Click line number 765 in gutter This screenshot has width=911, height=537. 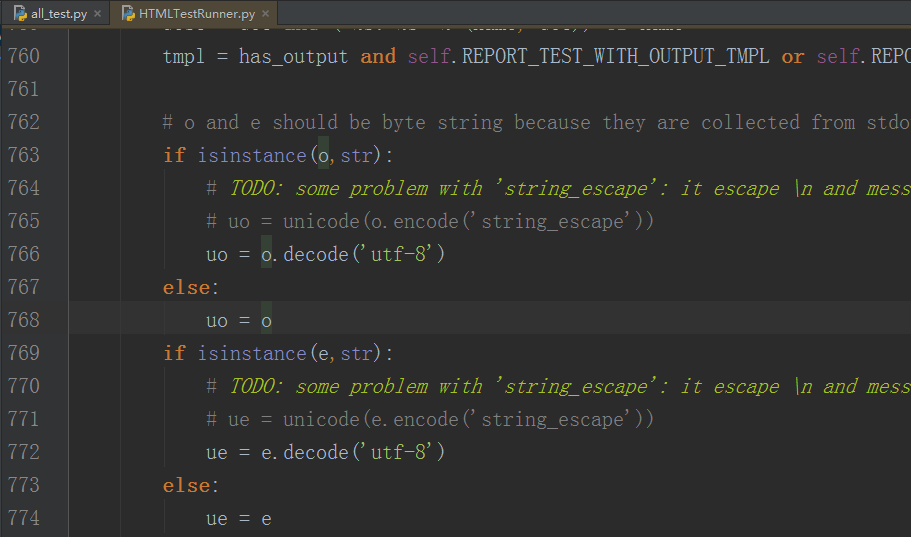pyautogui.click(x=24, y=221)
